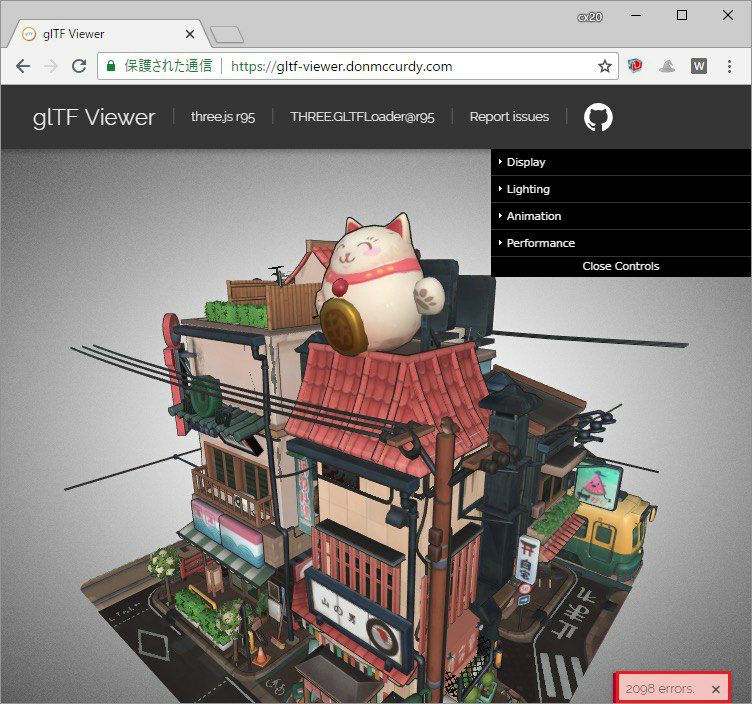Dismiss the 2098 errors notification

[716, 689]
